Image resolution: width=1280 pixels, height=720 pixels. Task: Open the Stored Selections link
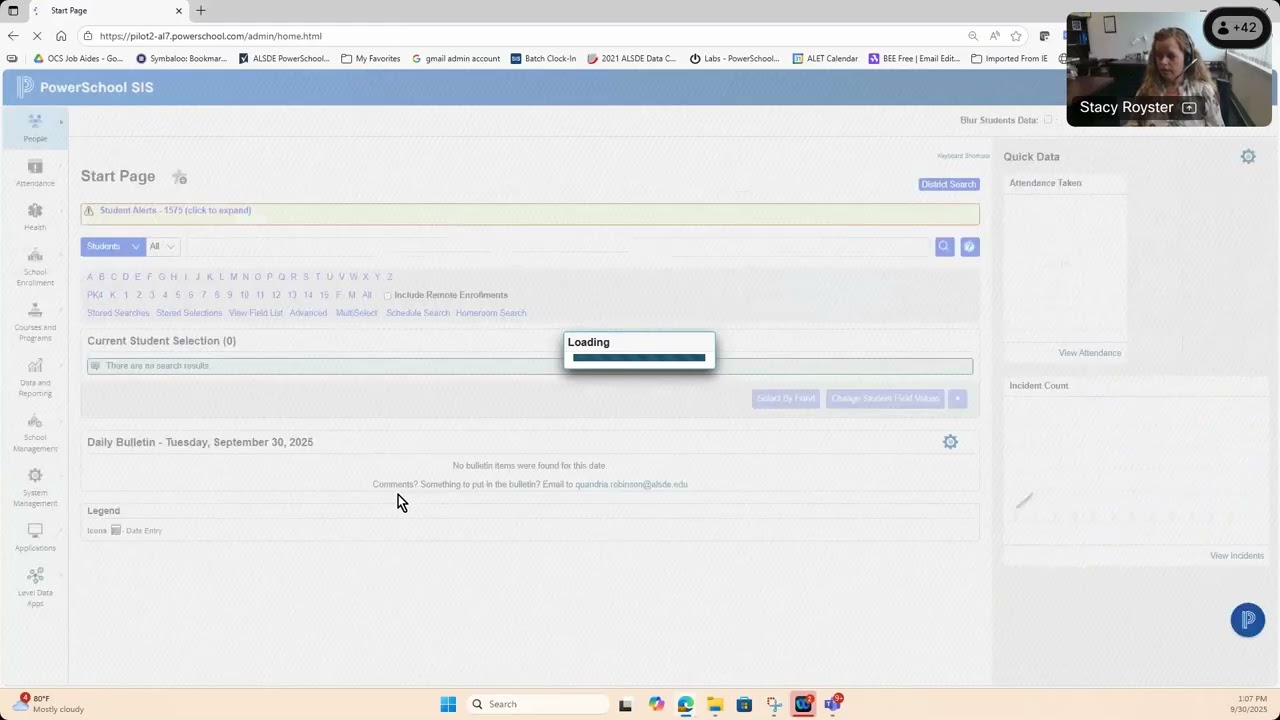pos(189,313)
